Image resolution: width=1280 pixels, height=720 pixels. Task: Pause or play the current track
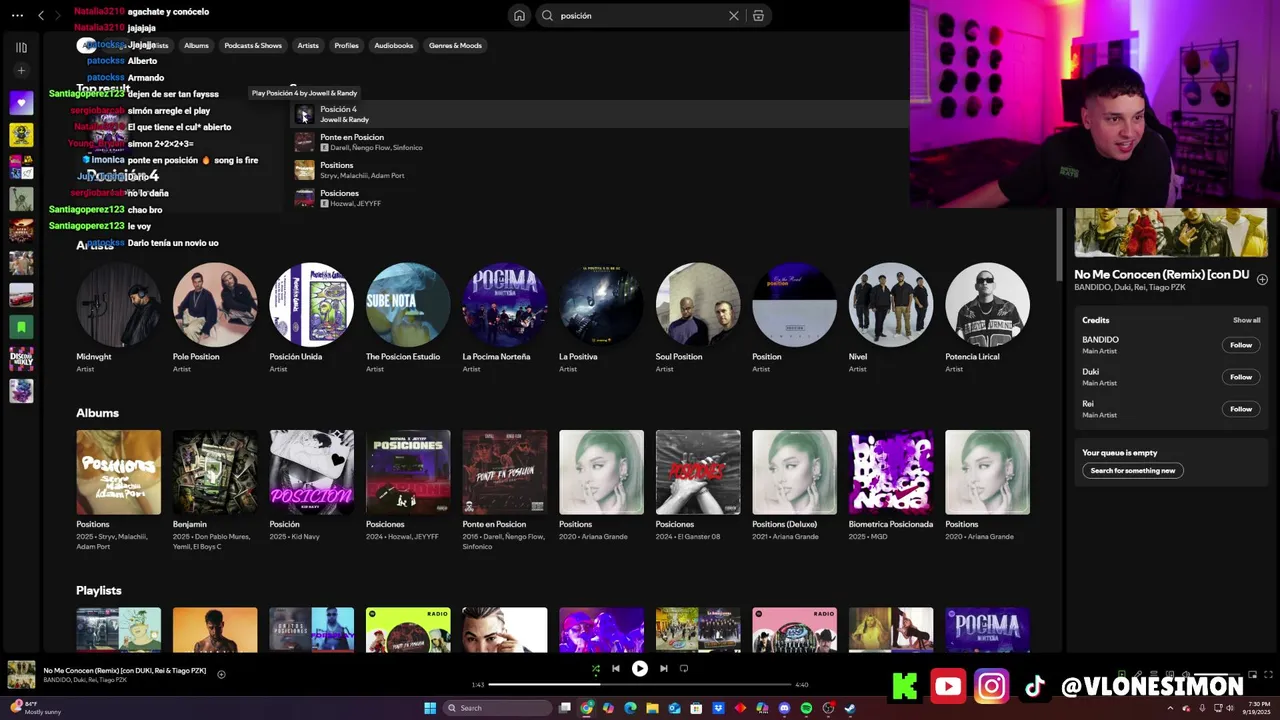tap(640, 669)
